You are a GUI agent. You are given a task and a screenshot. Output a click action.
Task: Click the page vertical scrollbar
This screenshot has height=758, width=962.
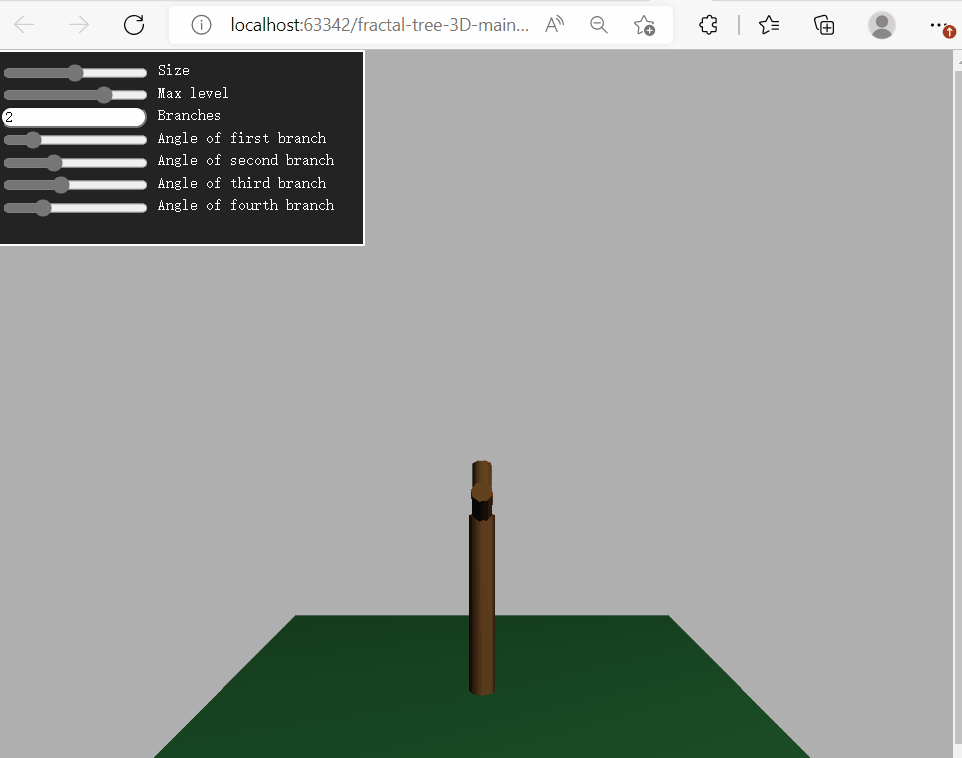click(957, 404)
